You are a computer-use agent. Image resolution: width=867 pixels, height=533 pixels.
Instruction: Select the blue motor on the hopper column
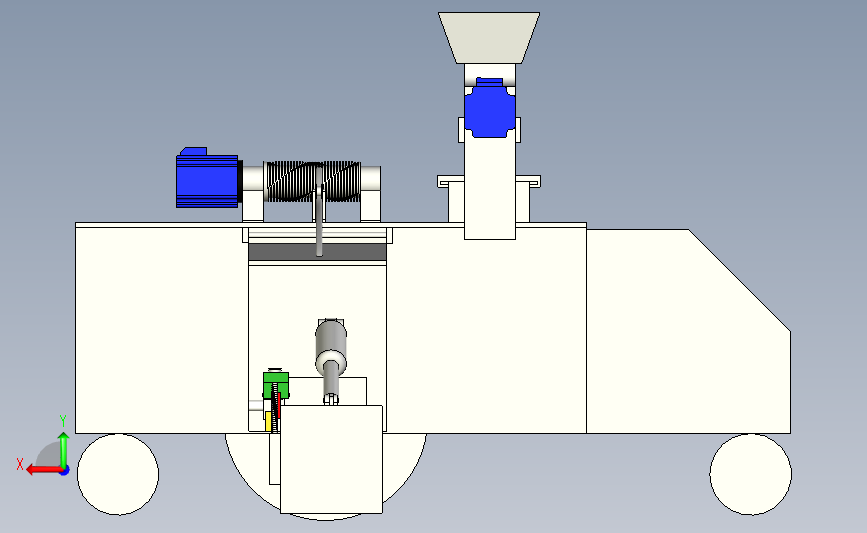490,108
